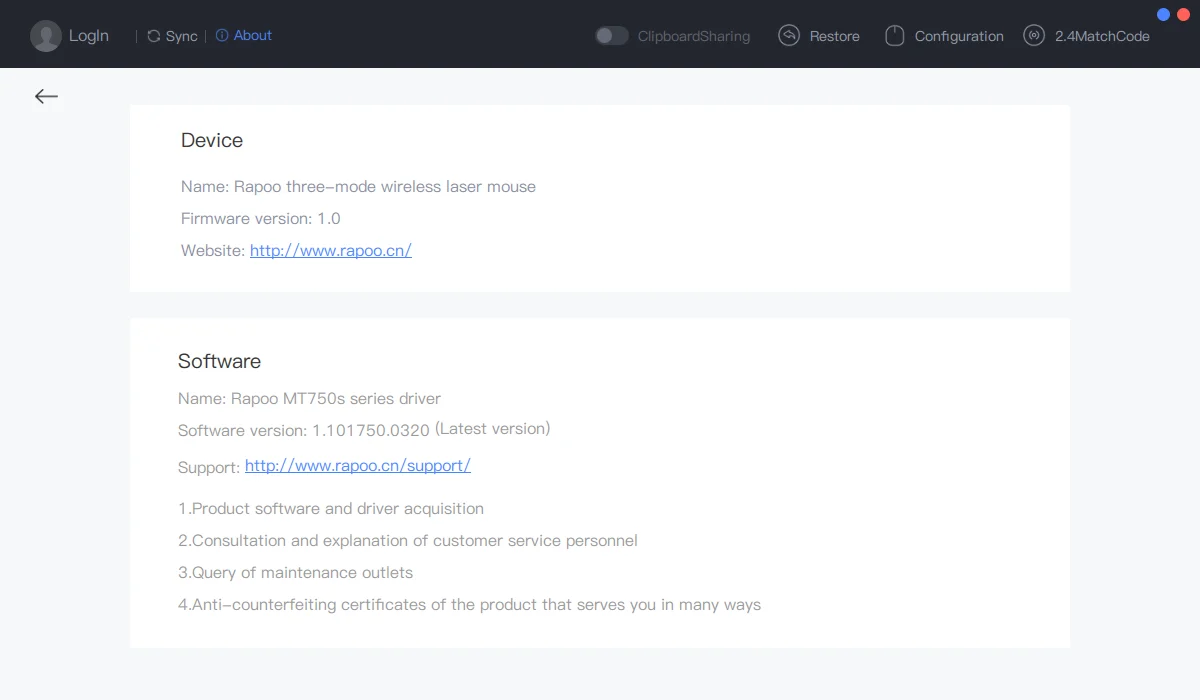This screenshot has width=1200, height=700.
Task: Open the rapoo.cn website link
Action: tap(331, 251)
